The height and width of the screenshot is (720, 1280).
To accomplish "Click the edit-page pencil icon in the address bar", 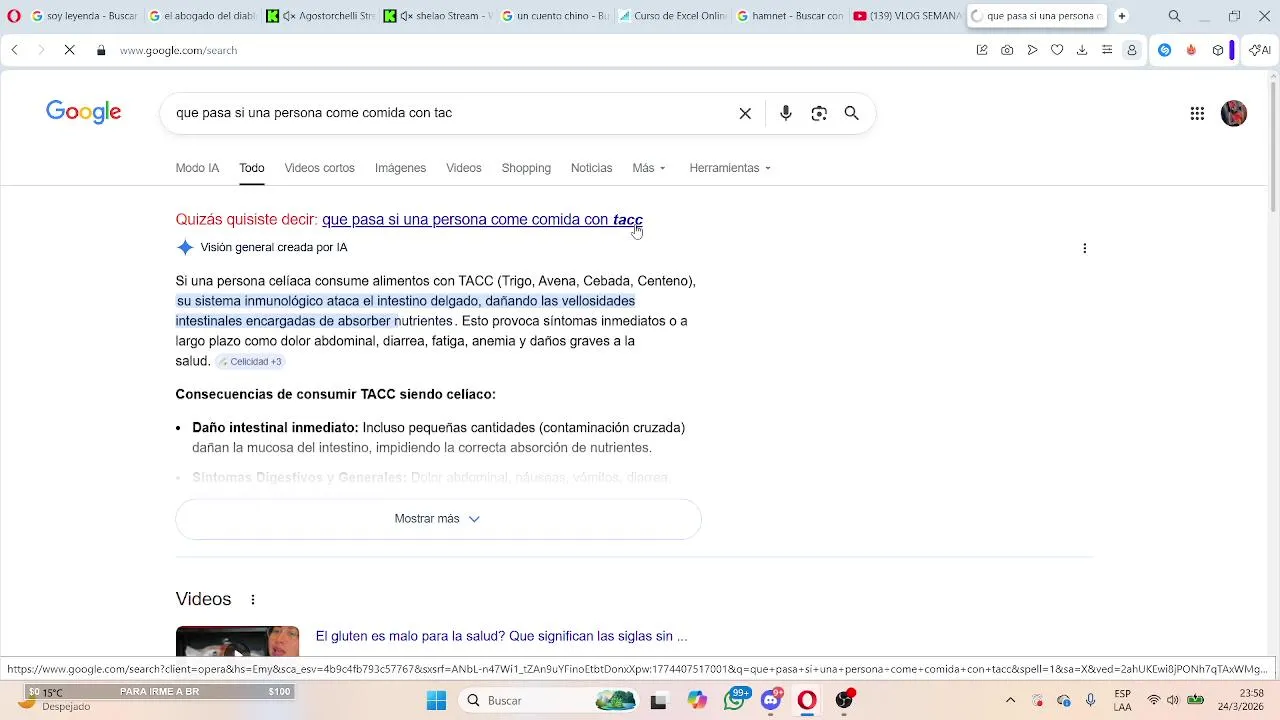I will click(x=982, y=50).
